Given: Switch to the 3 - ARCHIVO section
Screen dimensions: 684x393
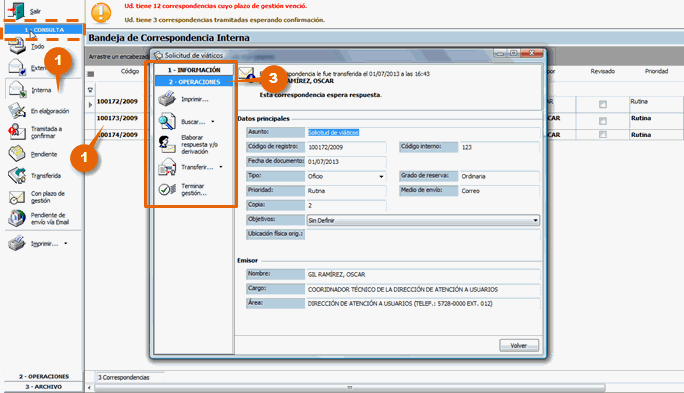Looking at the screenshot, I should click(44, 387).
